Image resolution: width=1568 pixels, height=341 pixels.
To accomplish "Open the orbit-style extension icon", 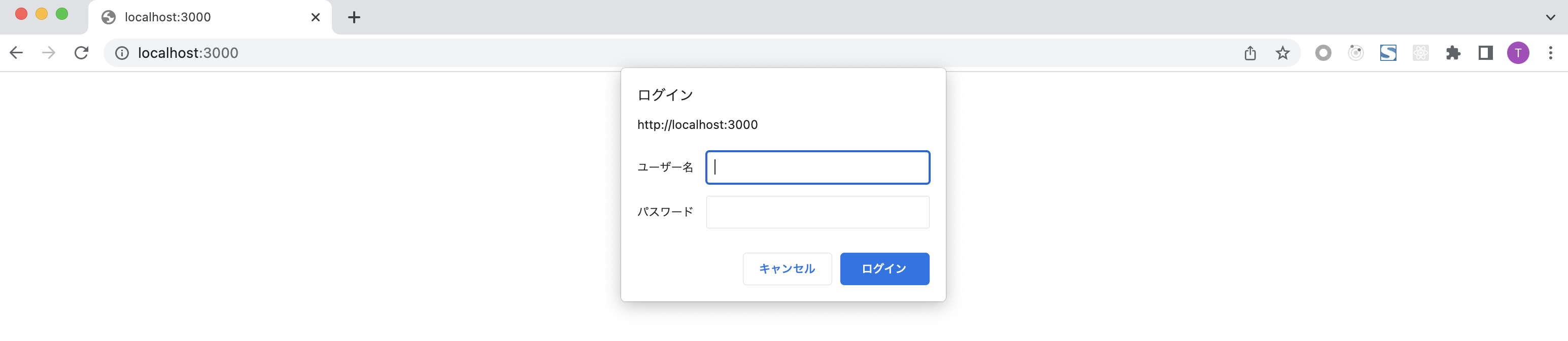I will [1357, 53].
